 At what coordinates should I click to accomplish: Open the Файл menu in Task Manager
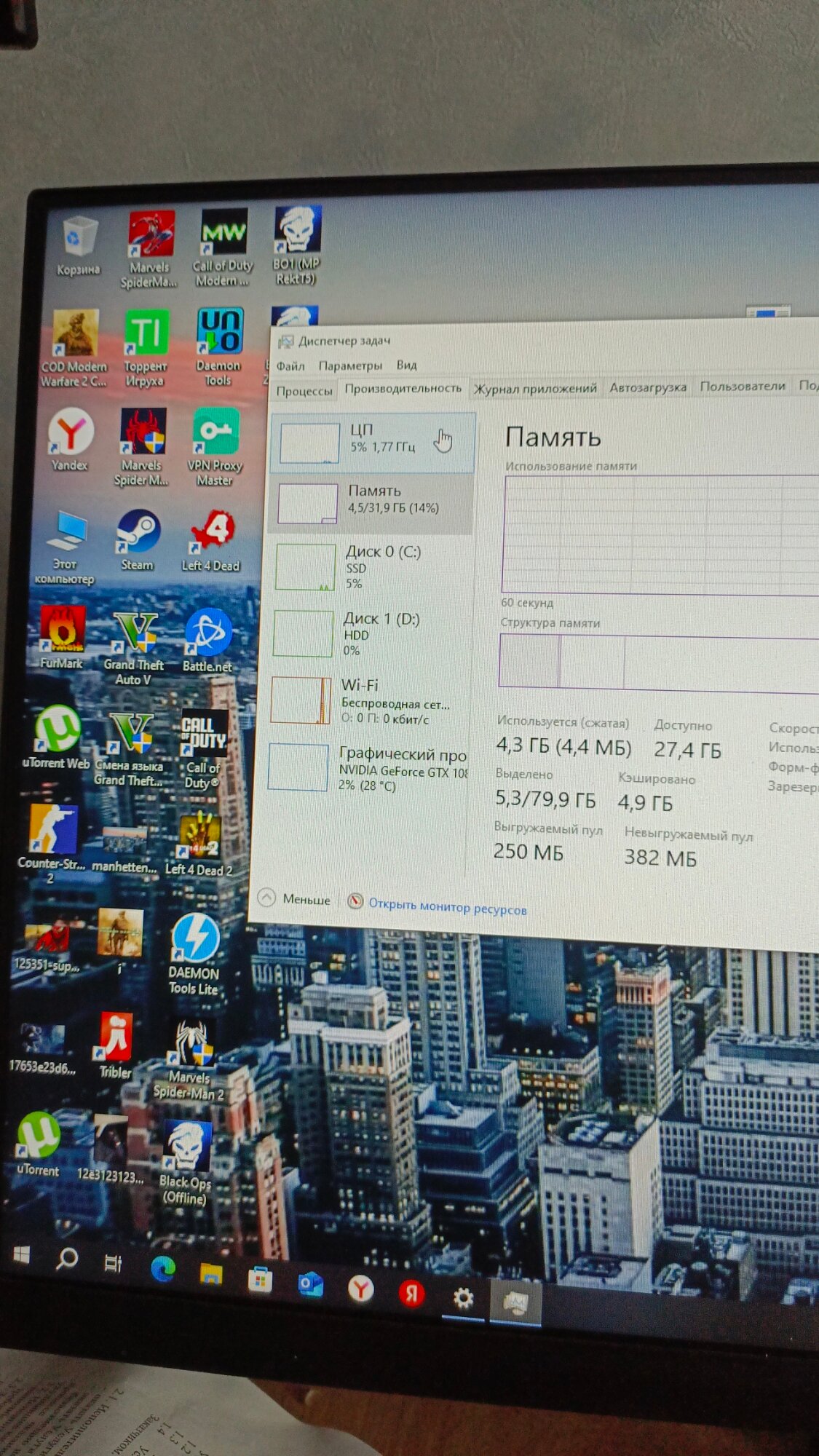click(x=290, y=365)
